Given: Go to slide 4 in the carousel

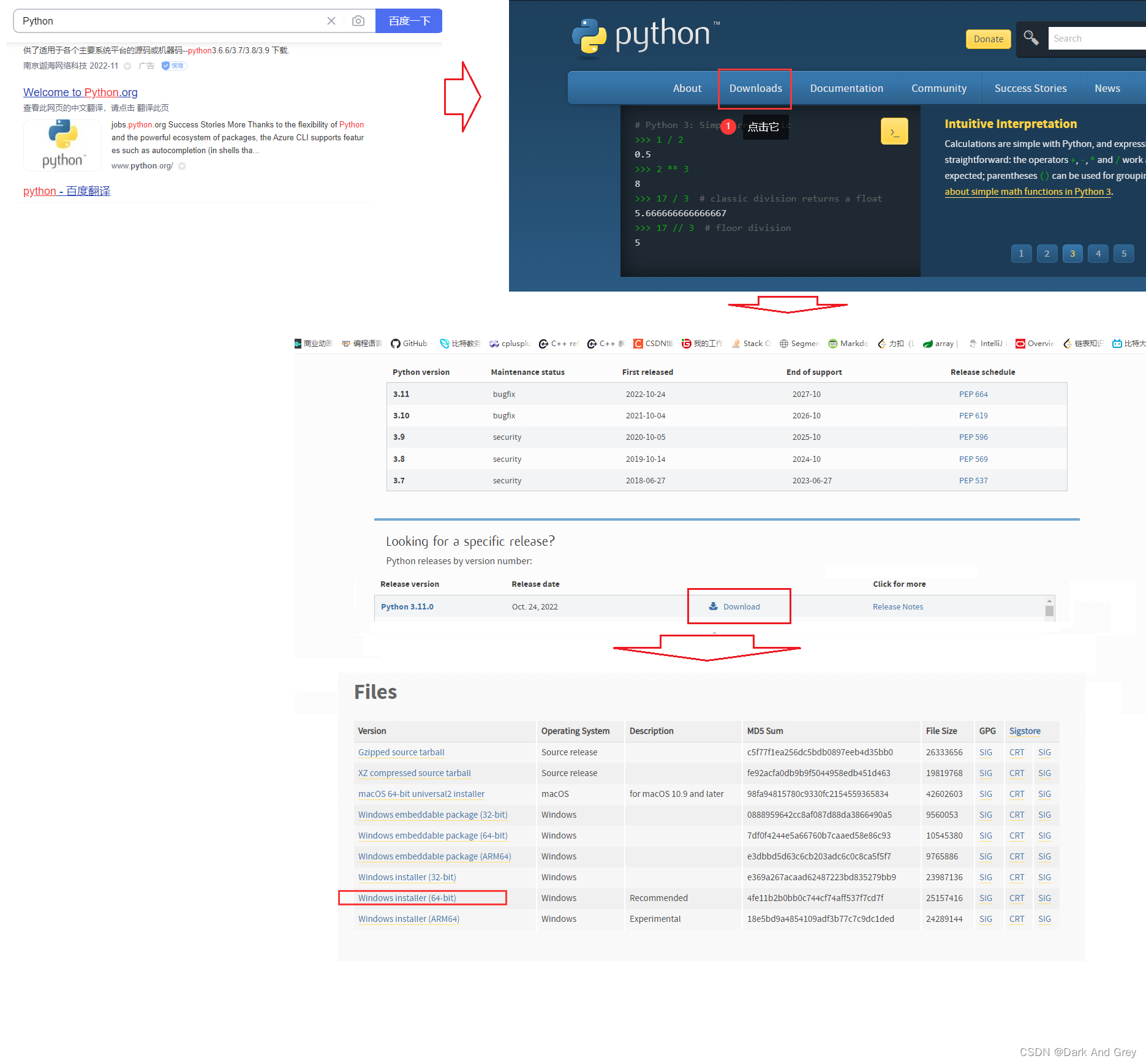Looking at the screenshot, I should point(1098,253).
